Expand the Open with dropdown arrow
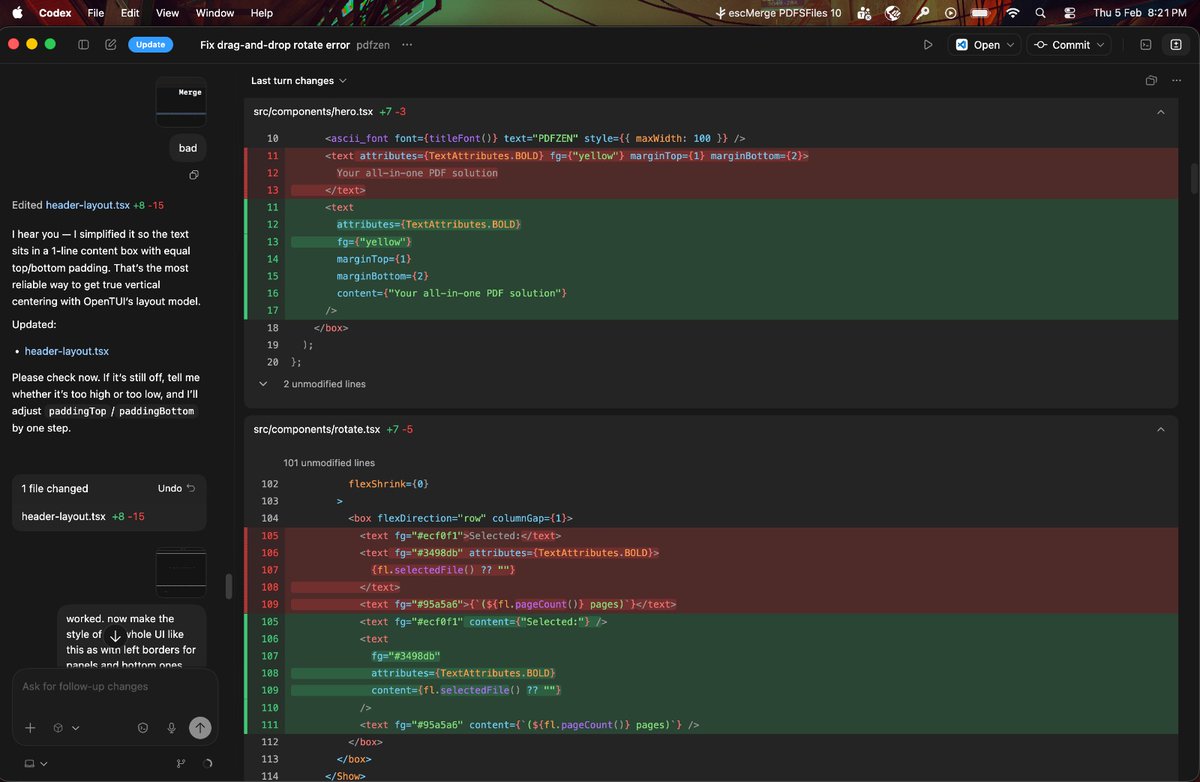 [1010, 45]
